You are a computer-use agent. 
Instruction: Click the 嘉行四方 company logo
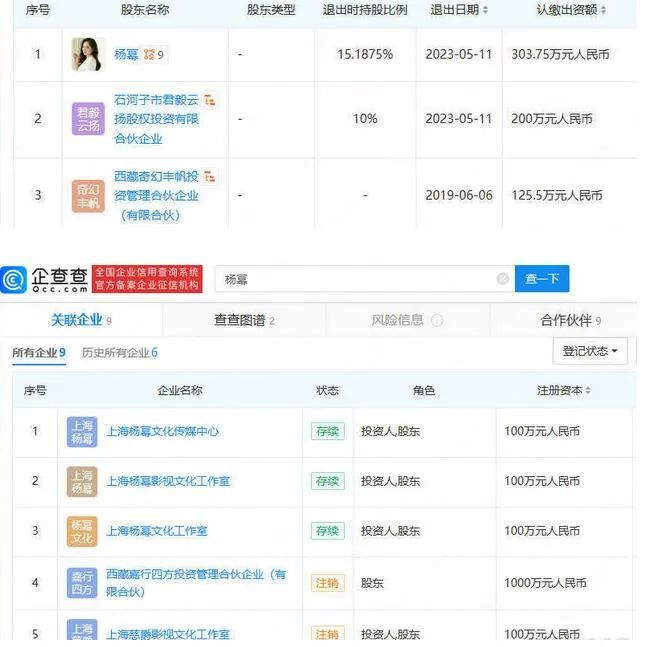pos(82,582)
